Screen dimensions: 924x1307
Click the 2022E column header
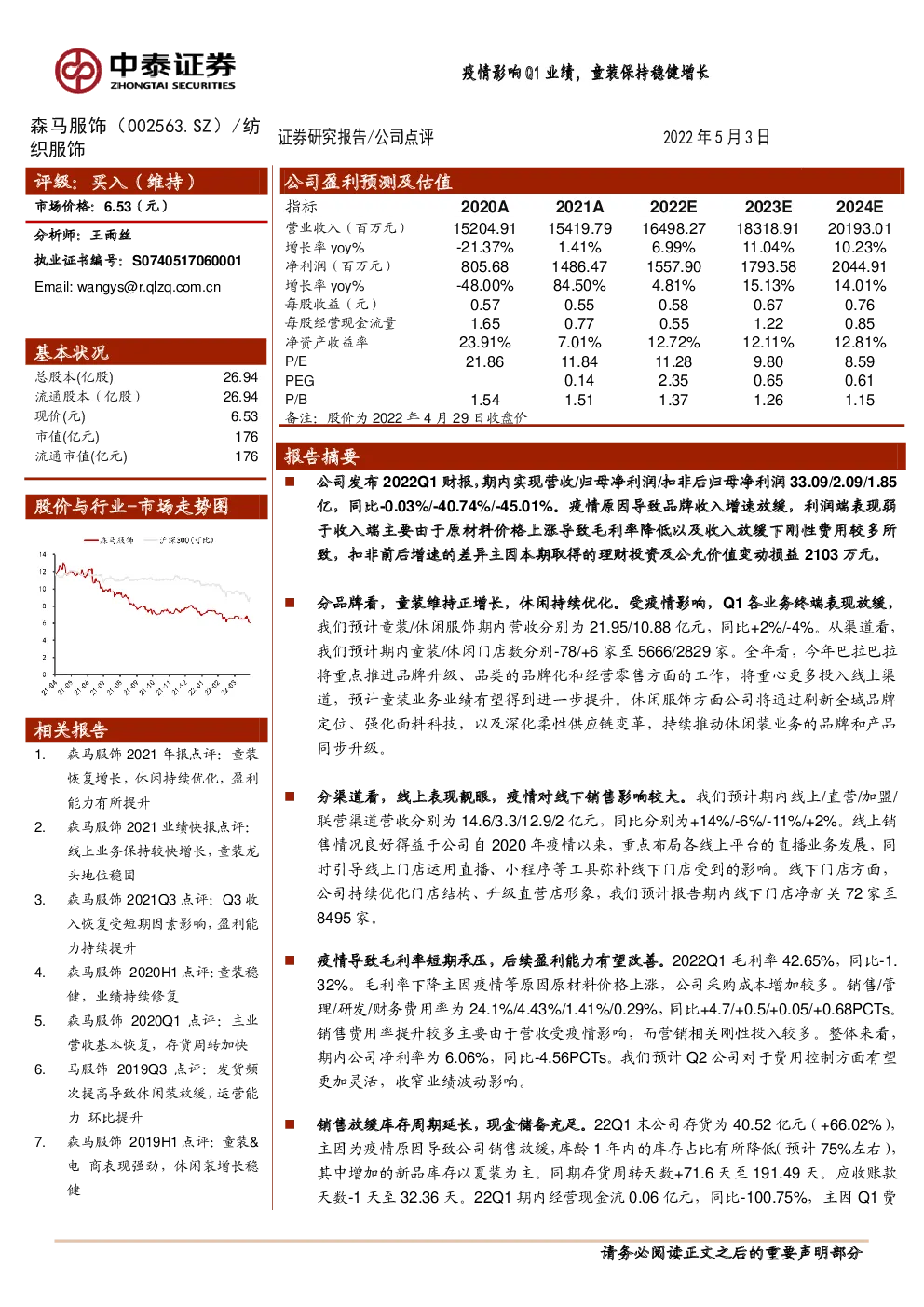pyautogui.click(x=673, y=207)
